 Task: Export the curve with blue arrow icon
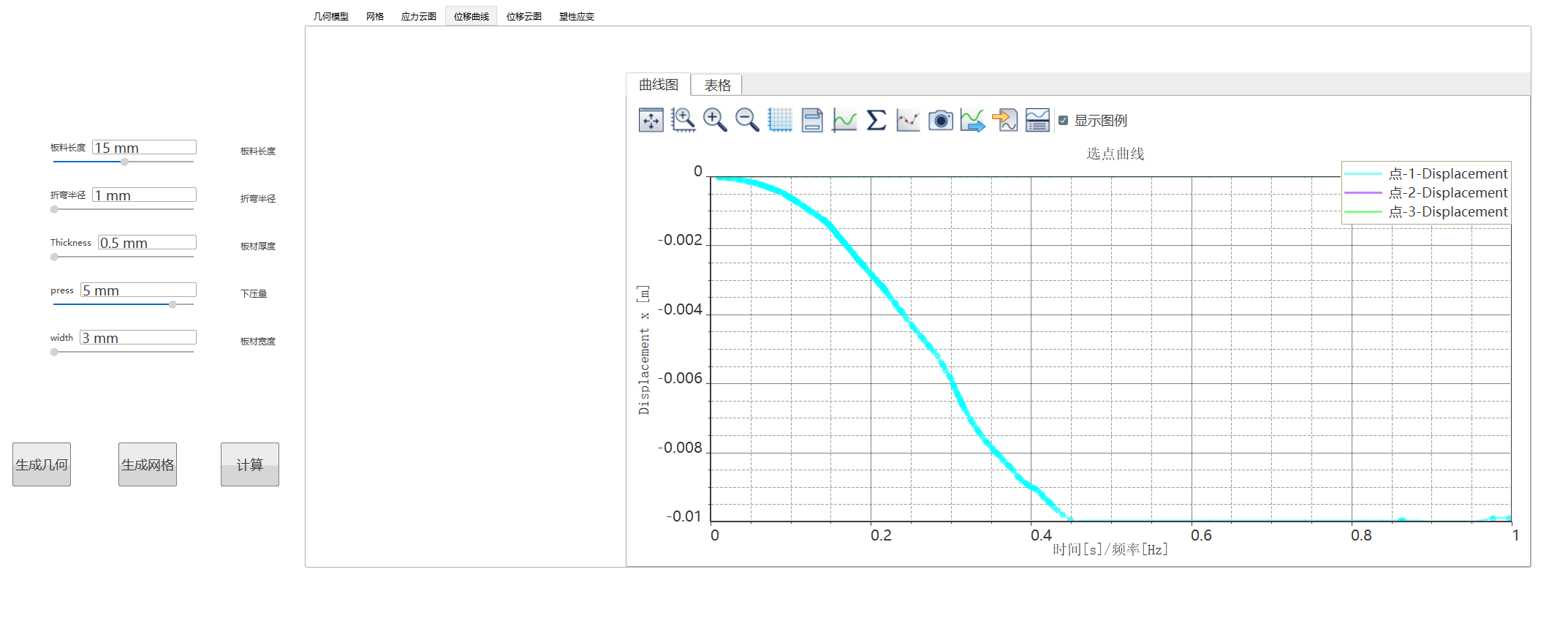[973, 120]
